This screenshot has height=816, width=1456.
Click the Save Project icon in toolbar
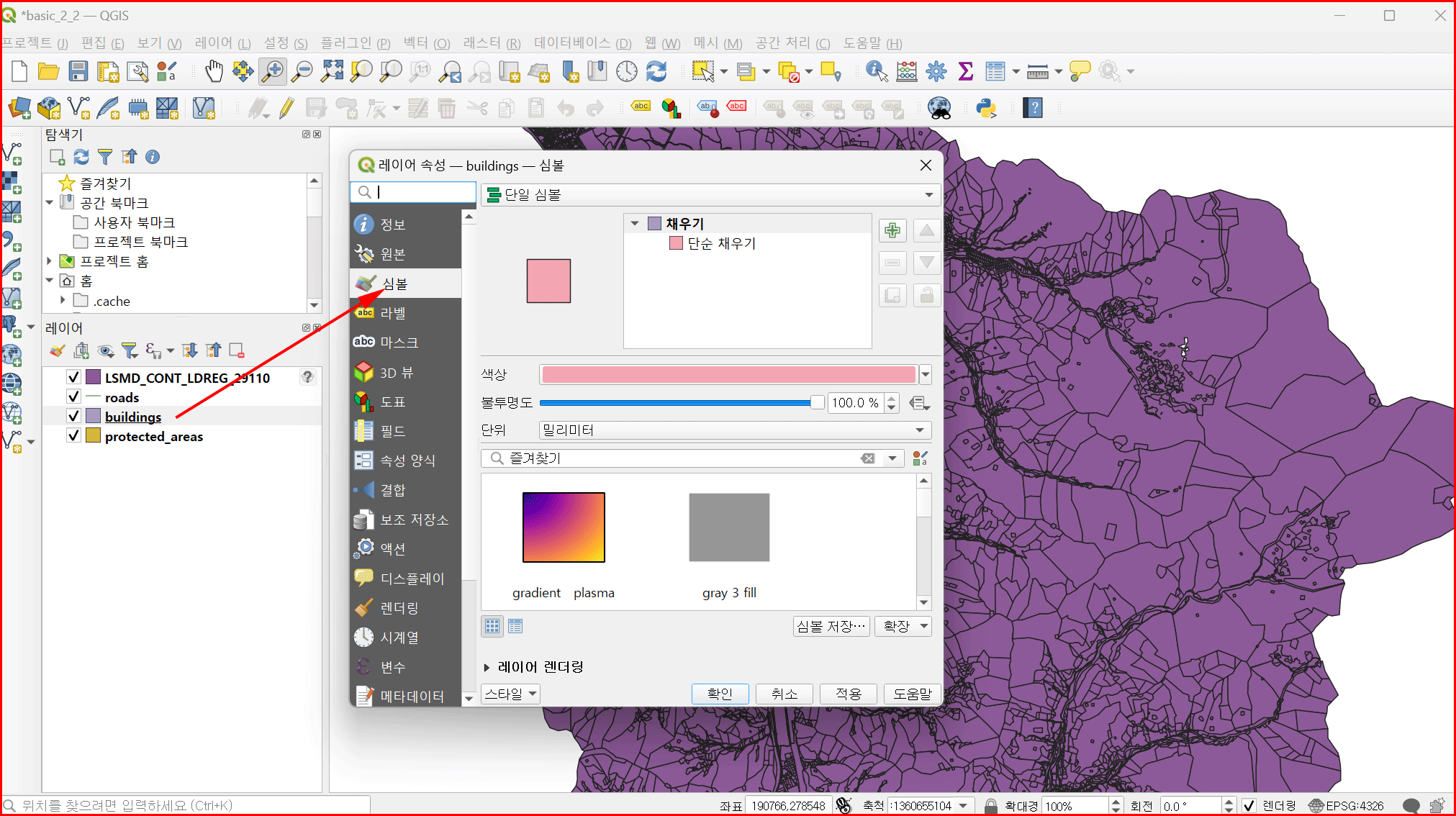[x=78, y=71]
